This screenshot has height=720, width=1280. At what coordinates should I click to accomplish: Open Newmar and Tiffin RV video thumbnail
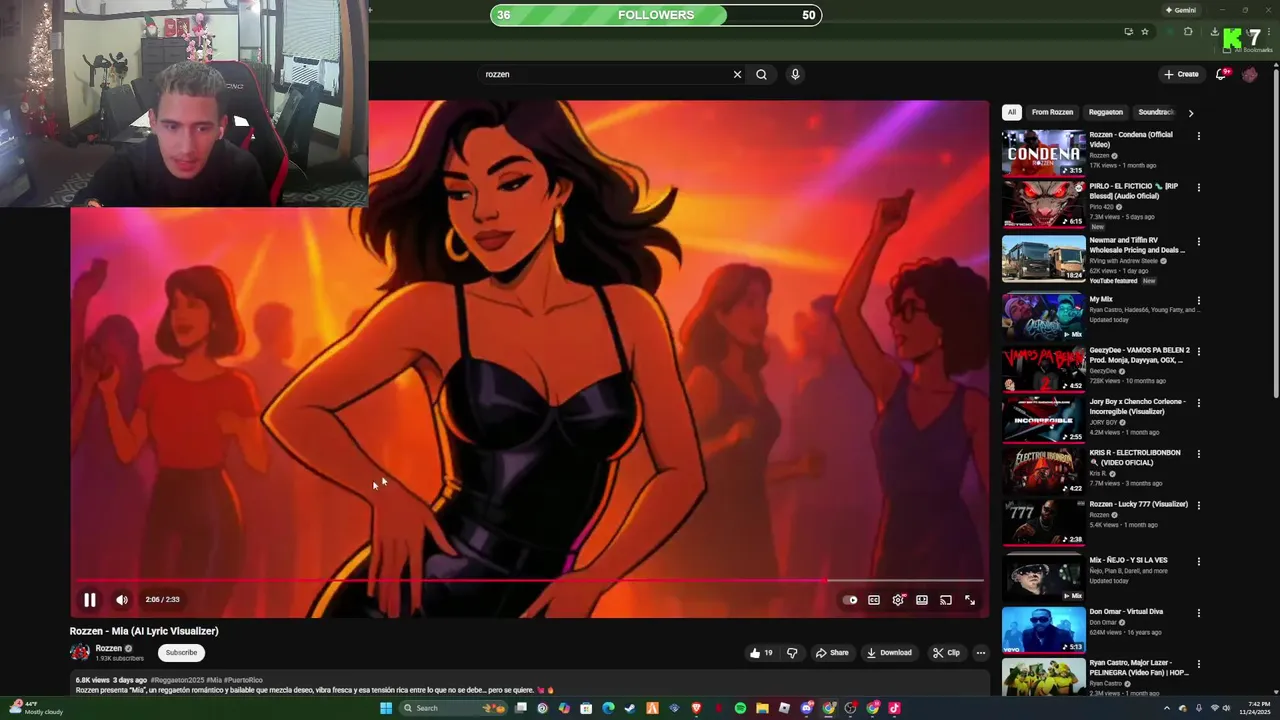(x=1043, y=258)
